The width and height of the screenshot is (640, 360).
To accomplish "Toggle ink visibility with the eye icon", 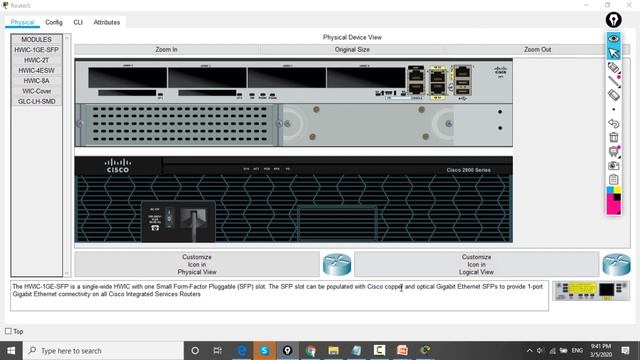I will pyautogui.click(x=613, y=39).
